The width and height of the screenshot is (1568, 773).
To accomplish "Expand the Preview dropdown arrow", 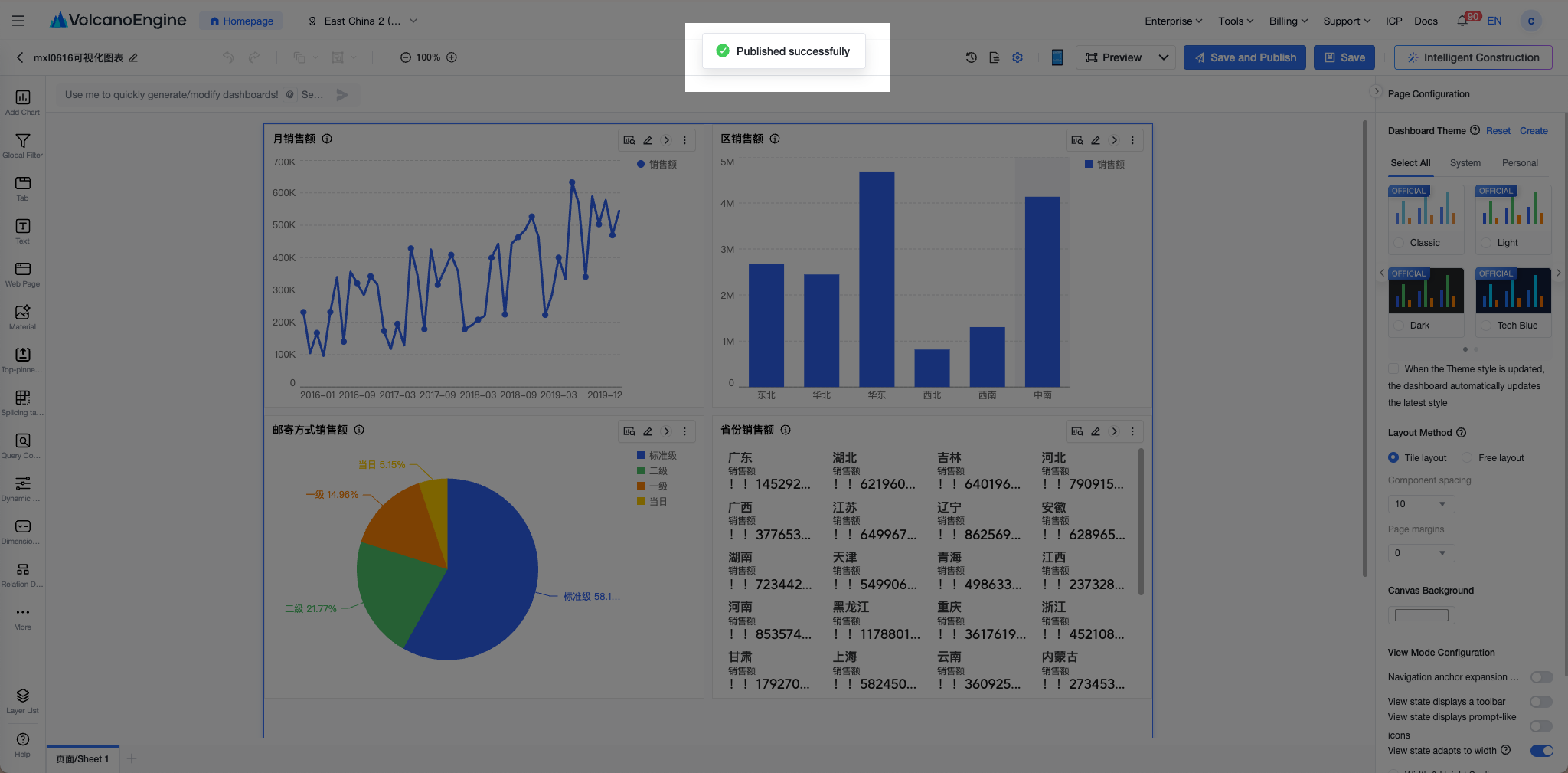I will [x=1163, y=57].
